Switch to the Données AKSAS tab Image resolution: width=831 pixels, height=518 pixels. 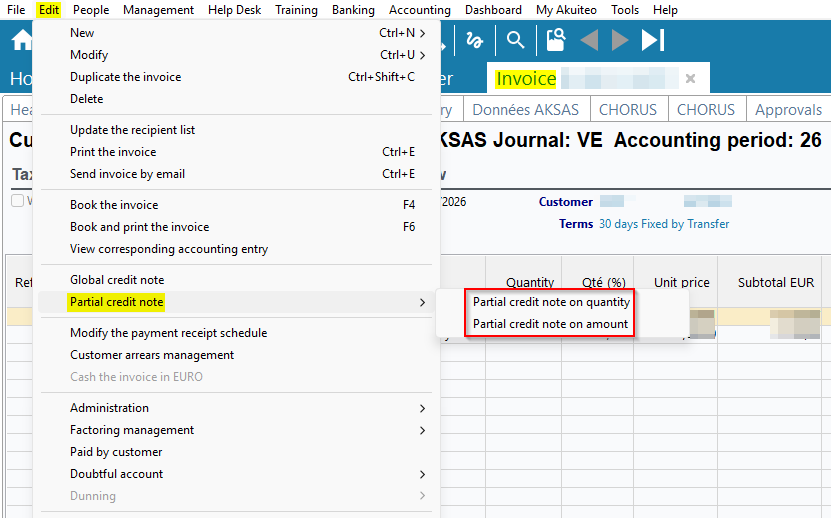click(526, 110)
